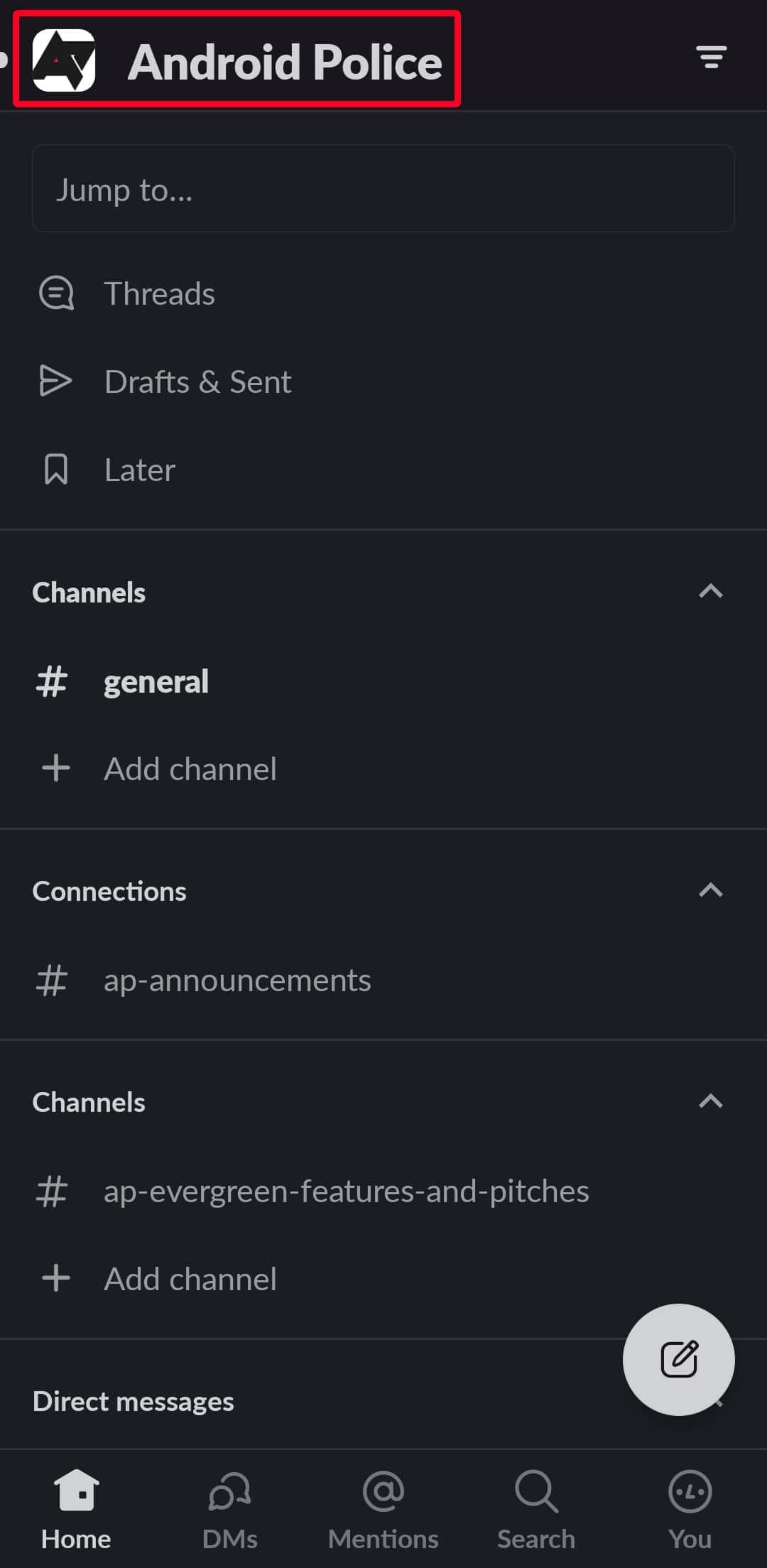Collapse the second Channels section chevron

click(x=710, y=1102)
